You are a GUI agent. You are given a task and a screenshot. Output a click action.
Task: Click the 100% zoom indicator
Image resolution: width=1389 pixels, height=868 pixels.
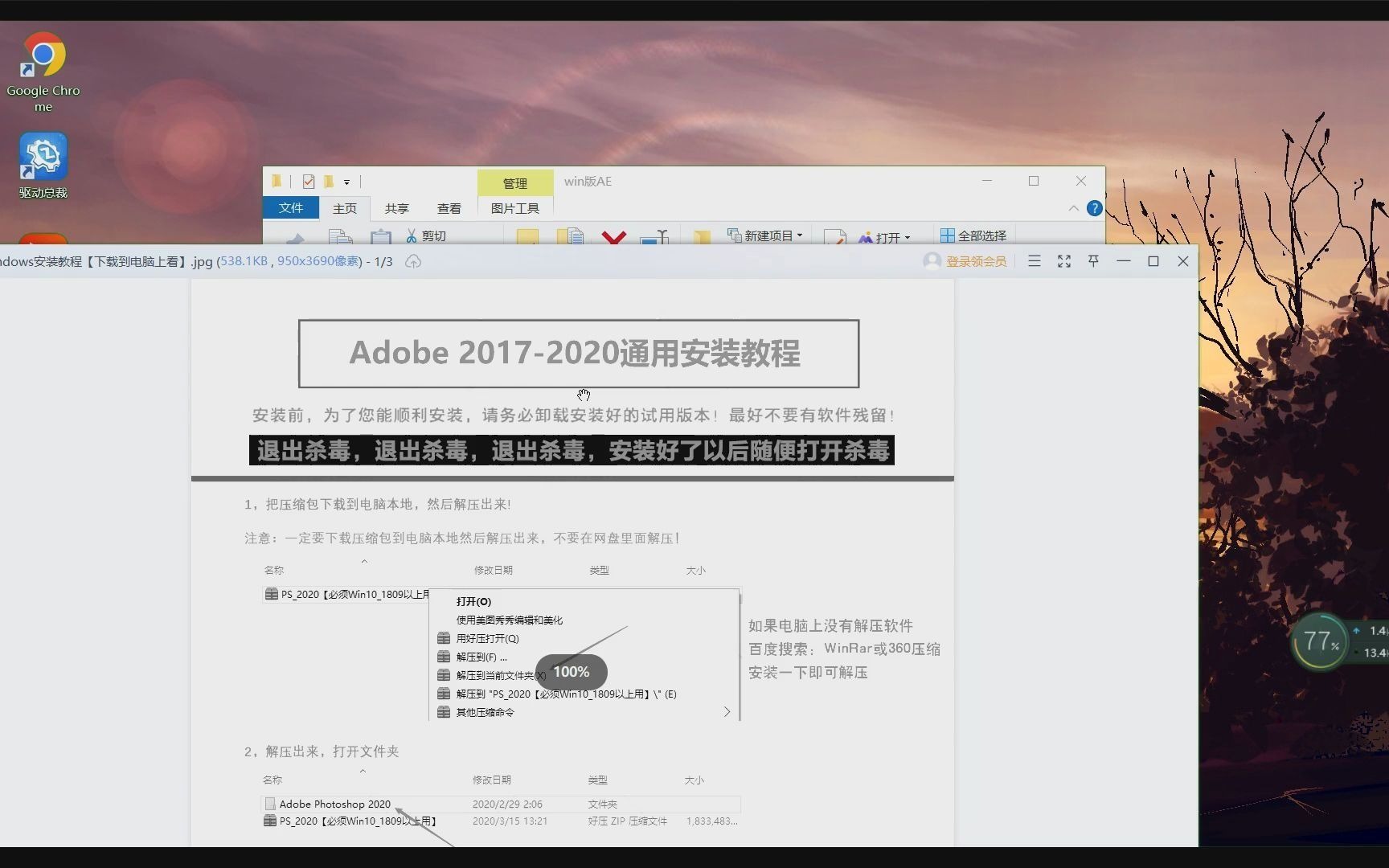(x=572, y=672)
